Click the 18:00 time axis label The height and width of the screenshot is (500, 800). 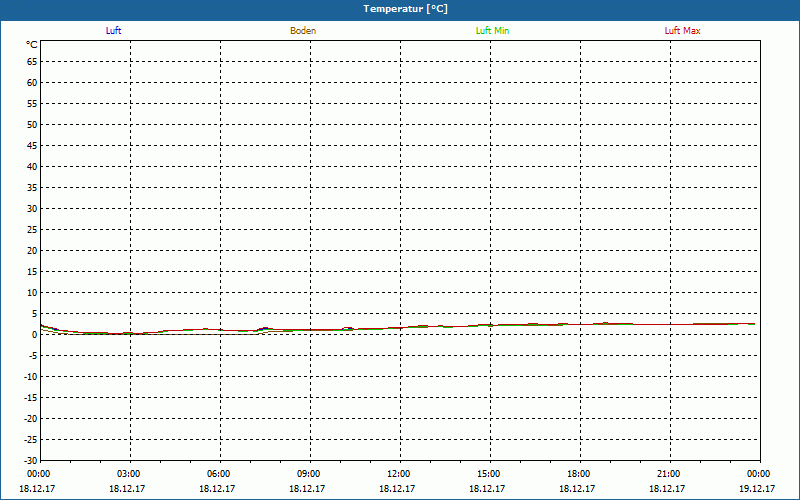[578, 474]
